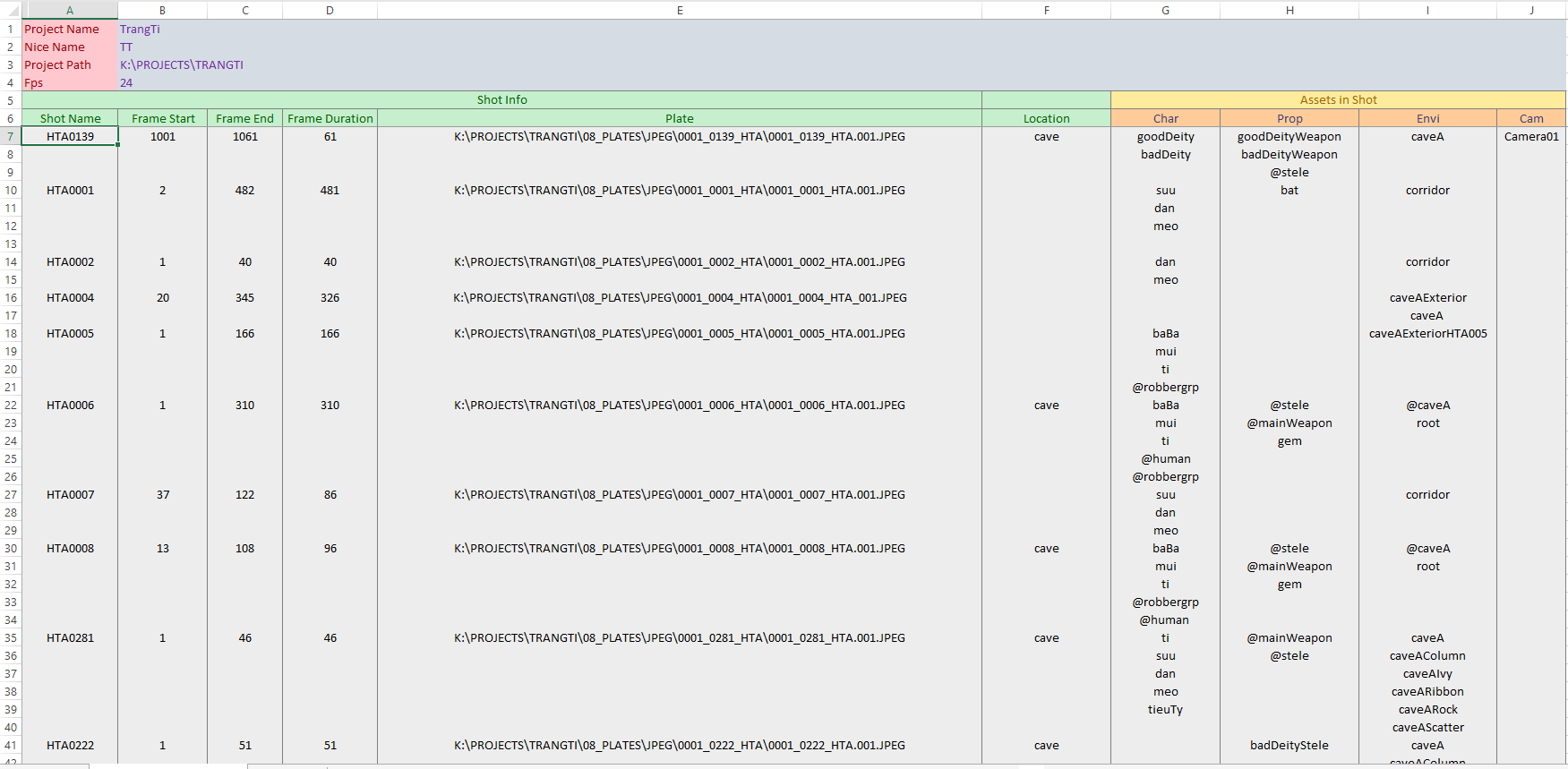Click the 'Assets in Shot' merged header

1338,99
